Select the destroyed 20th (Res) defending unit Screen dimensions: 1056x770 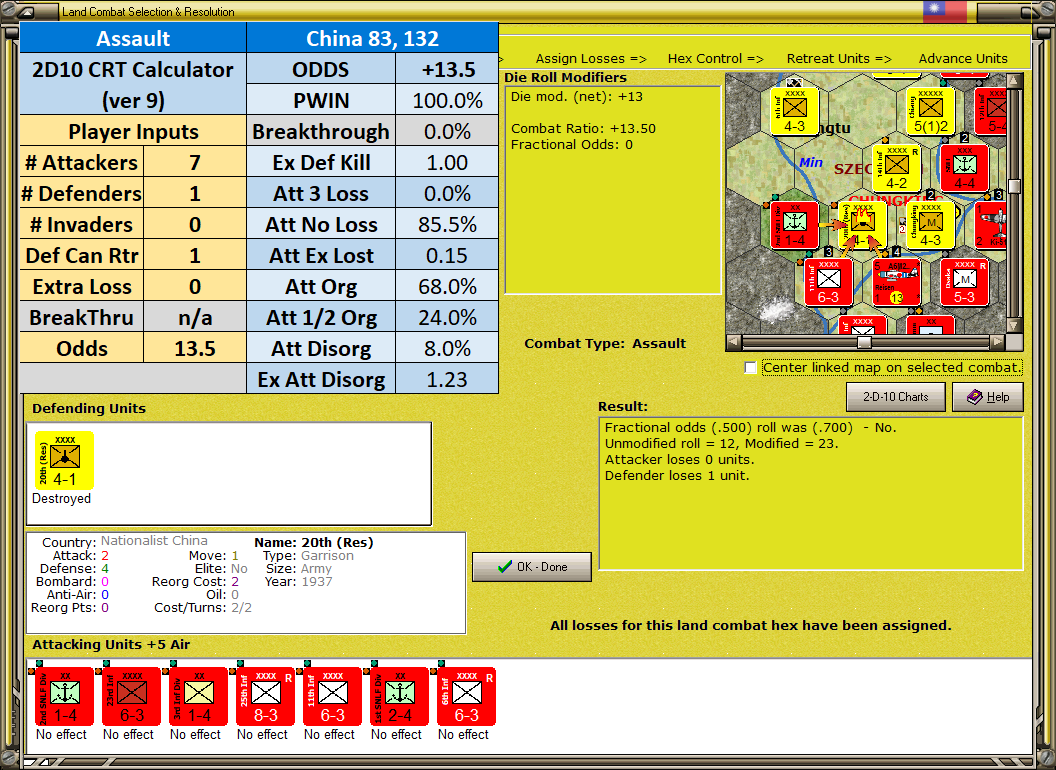coord(64,460)
